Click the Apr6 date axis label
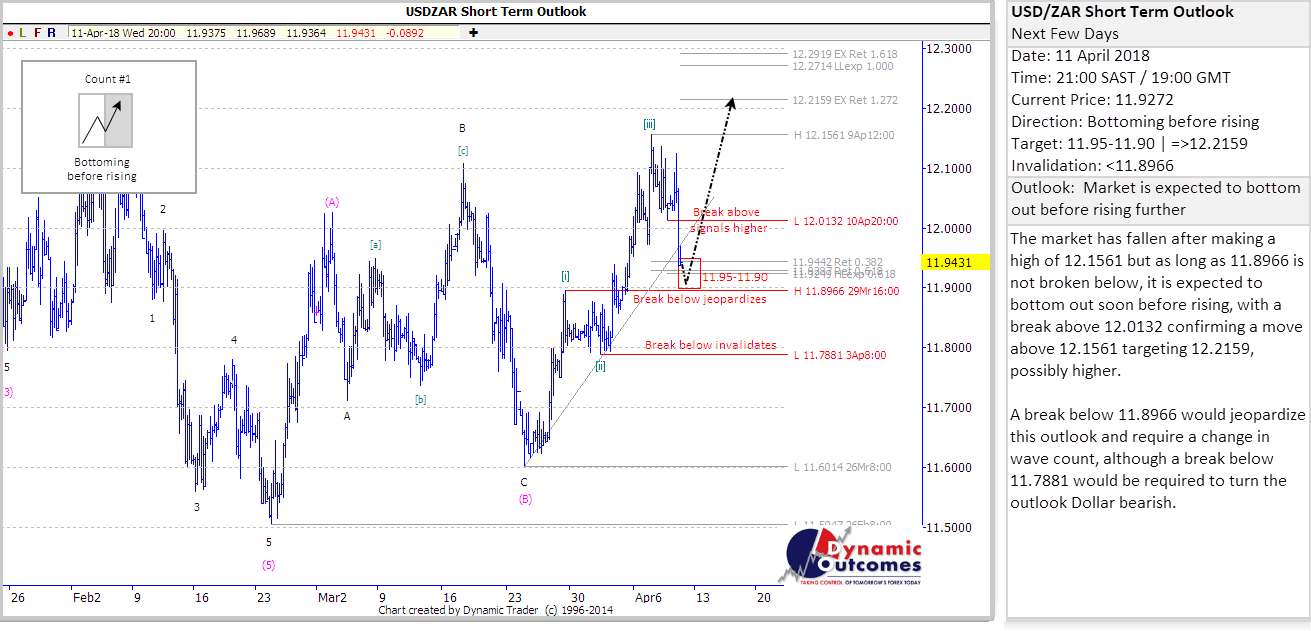The height and width of the screenshot is (631, 1311). click(648, 598)
